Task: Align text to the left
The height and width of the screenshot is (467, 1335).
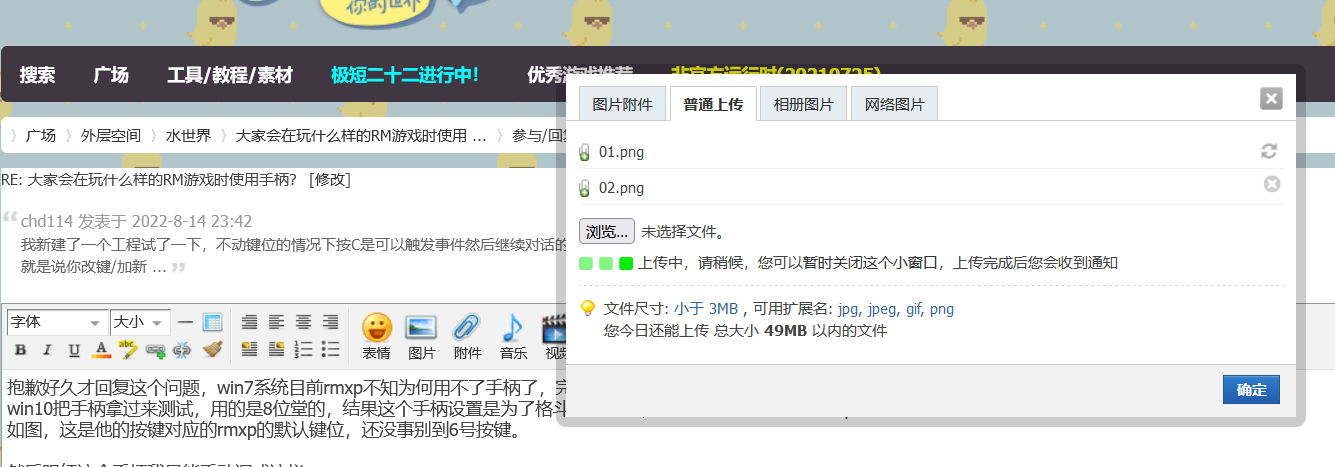Action: (x=276, y=322)
